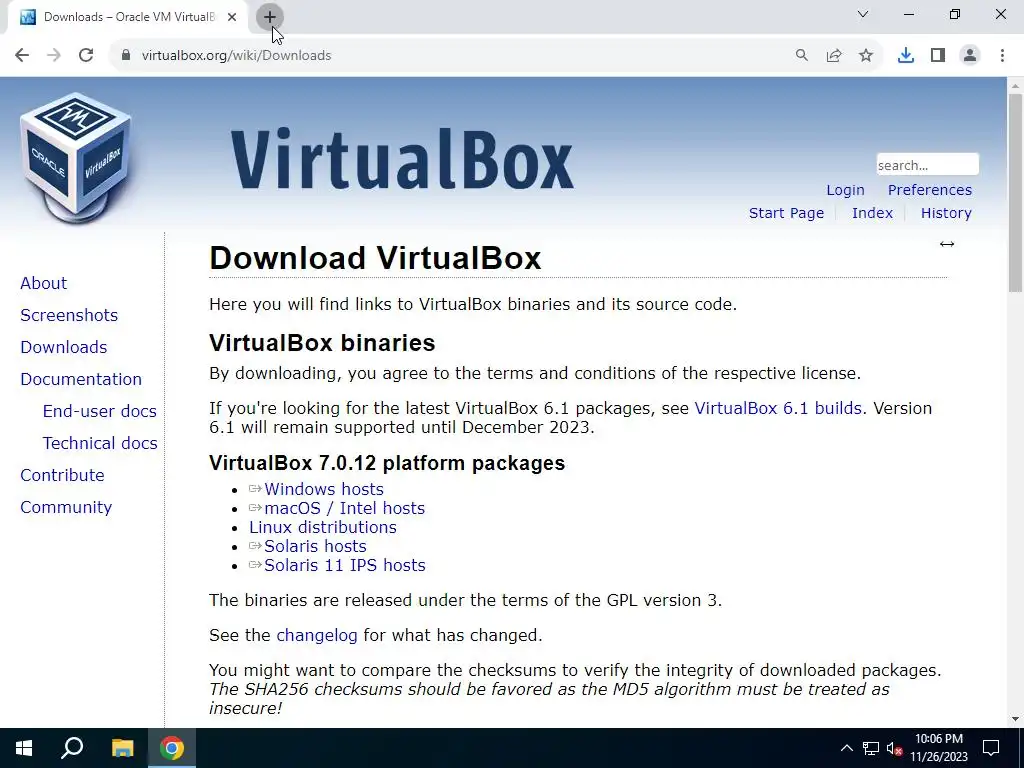
Task: Reload the page with the refresh icon
Action: (x=86, y=56)
